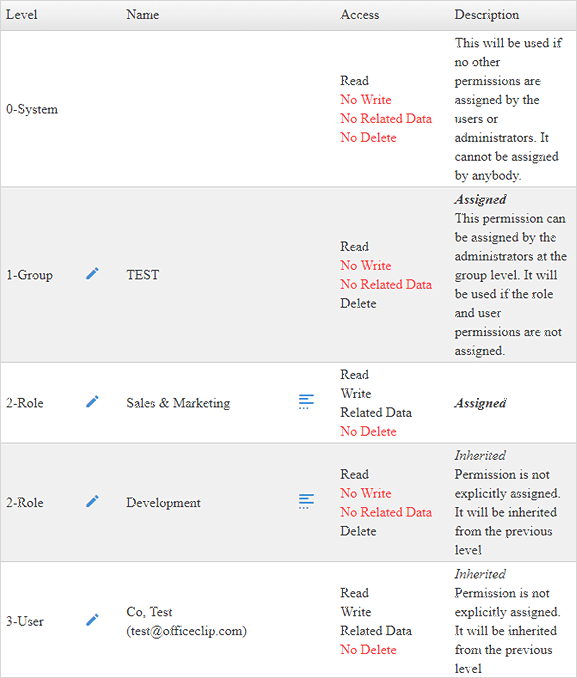The width and height of the screenshot is (577, 678).
Task: Click the Access column header
Action: (359, 15)
